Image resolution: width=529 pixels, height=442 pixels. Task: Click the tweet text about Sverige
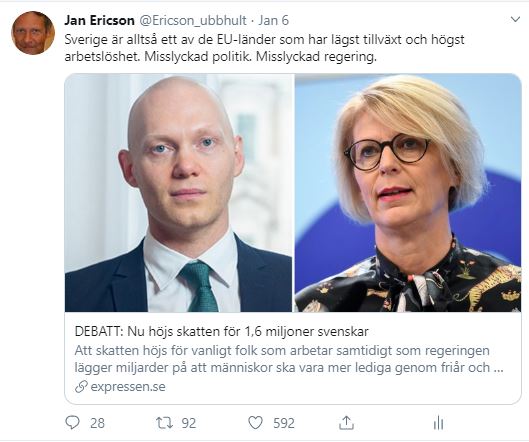264,48
